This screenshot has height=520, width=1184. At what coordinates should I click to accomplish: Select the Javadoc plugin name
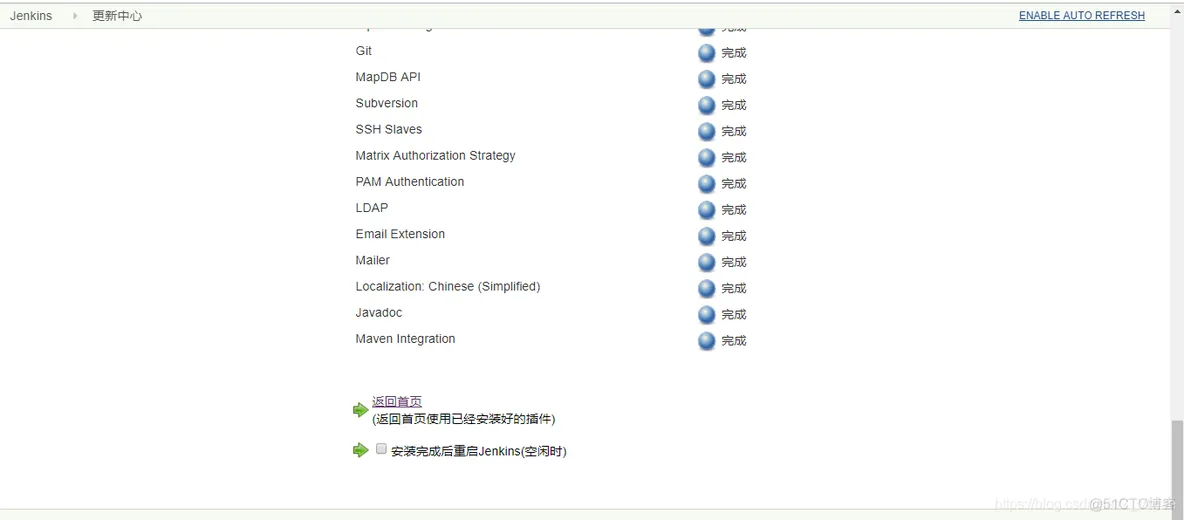click(x=378, y=312)
